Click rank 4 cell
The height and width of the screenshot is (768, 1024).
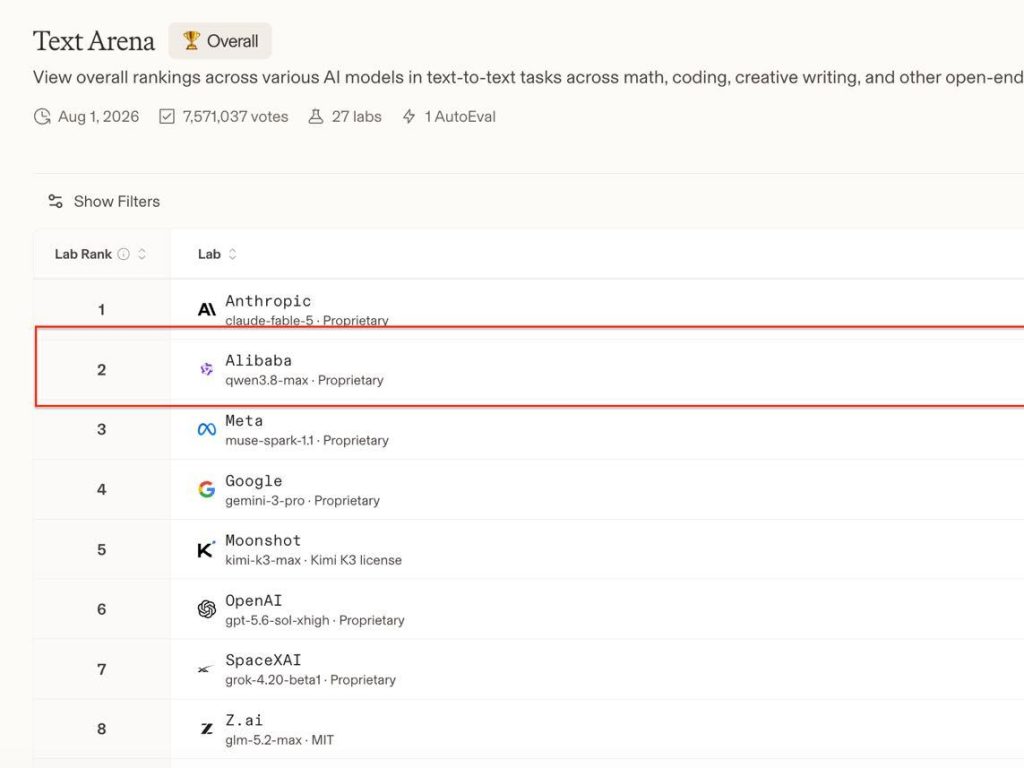pyautogui.click(x=102, y=489)
